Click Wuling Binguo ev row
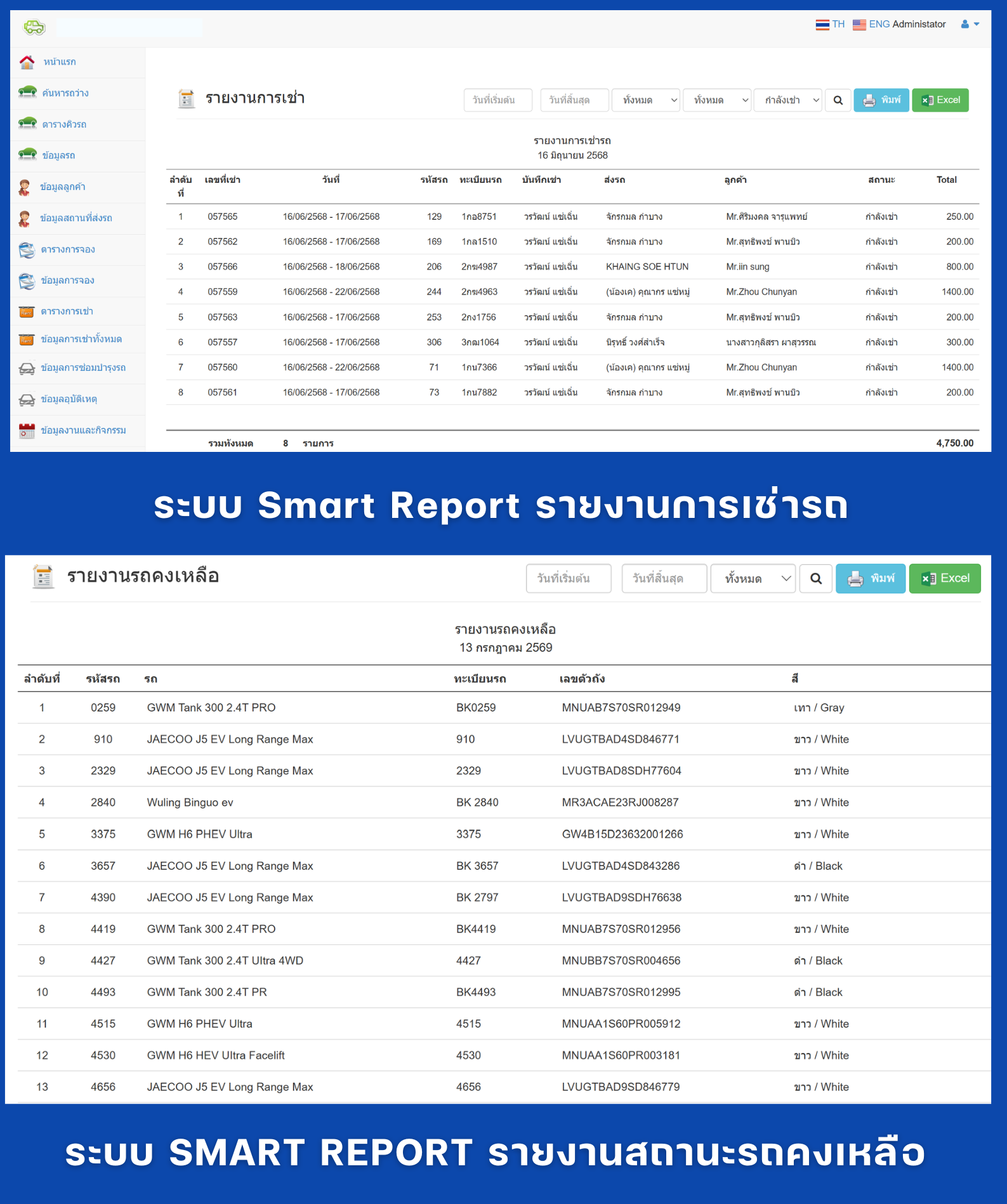The height and width of the screenshot is (1204, 1007). (504, 803)
